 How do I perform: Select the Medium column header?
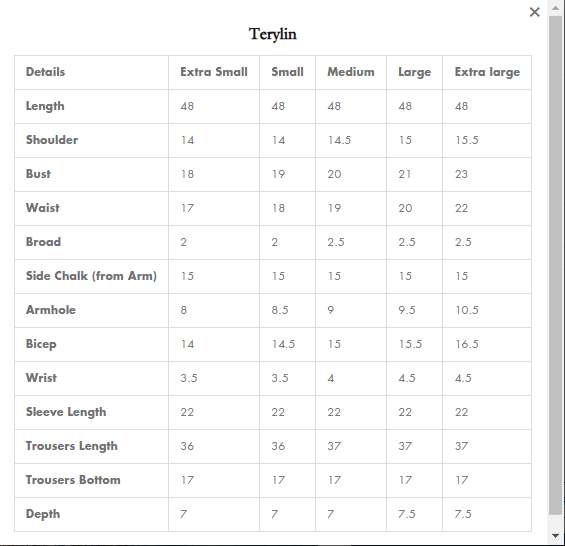pyautogui.click(x=351, y=72)
